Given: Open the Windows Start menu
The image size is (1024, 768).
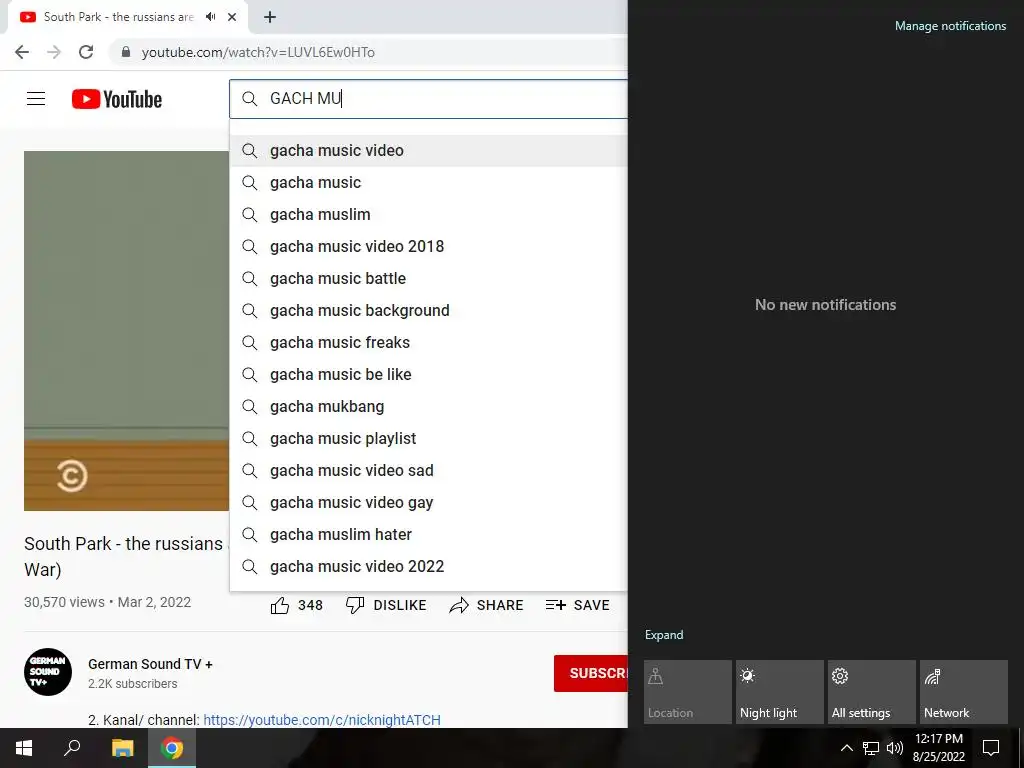Looking at the screenshot, I should (x=24, y=748).
